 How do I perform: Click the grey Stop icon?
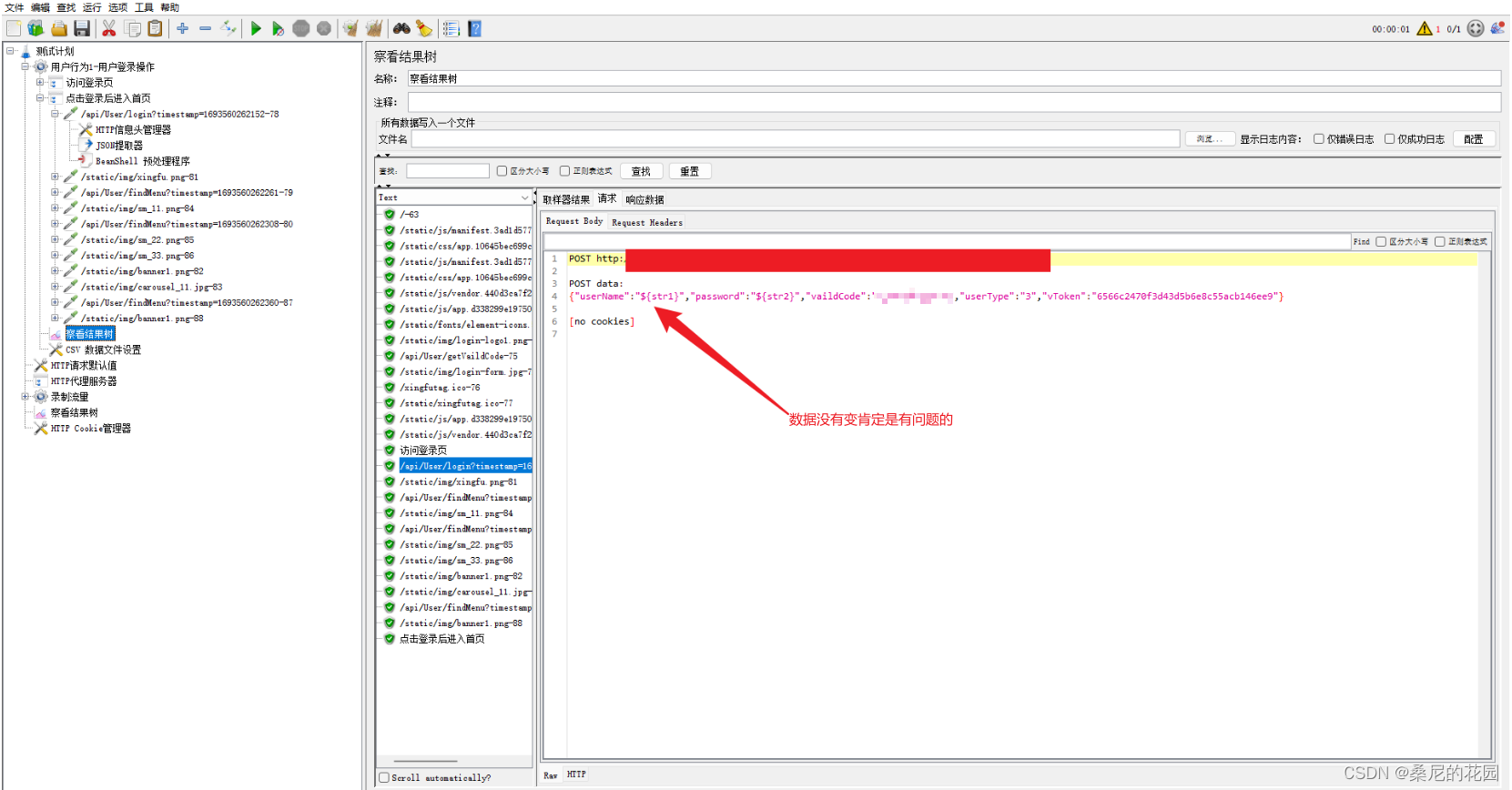point(301,29)
